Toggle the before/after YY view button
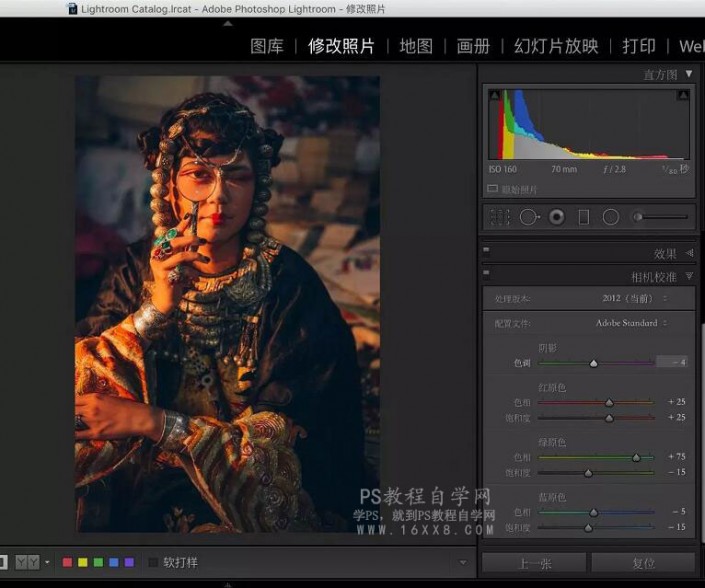 coord(27,562)
